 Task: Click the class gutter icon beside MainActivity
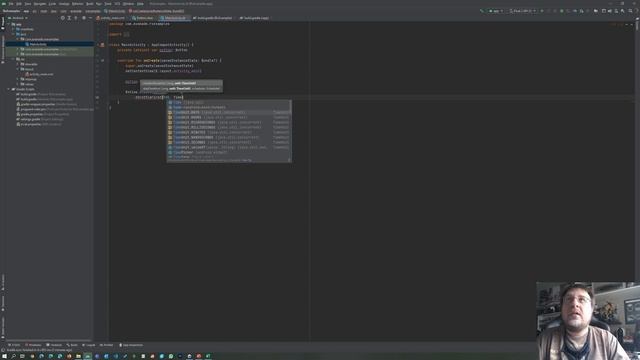click(102, 44)
